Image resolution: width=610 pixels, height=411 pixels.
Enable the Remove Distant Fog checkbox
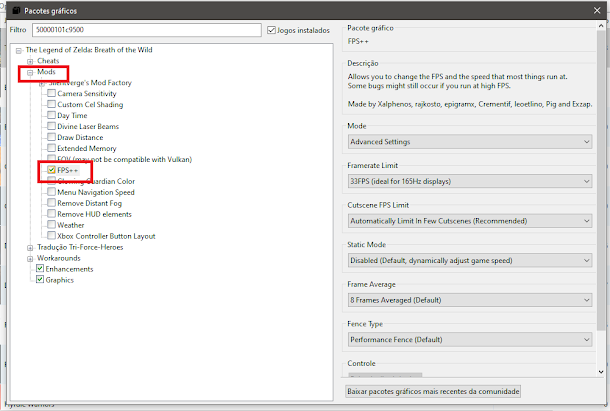click(x=51, y=203)
